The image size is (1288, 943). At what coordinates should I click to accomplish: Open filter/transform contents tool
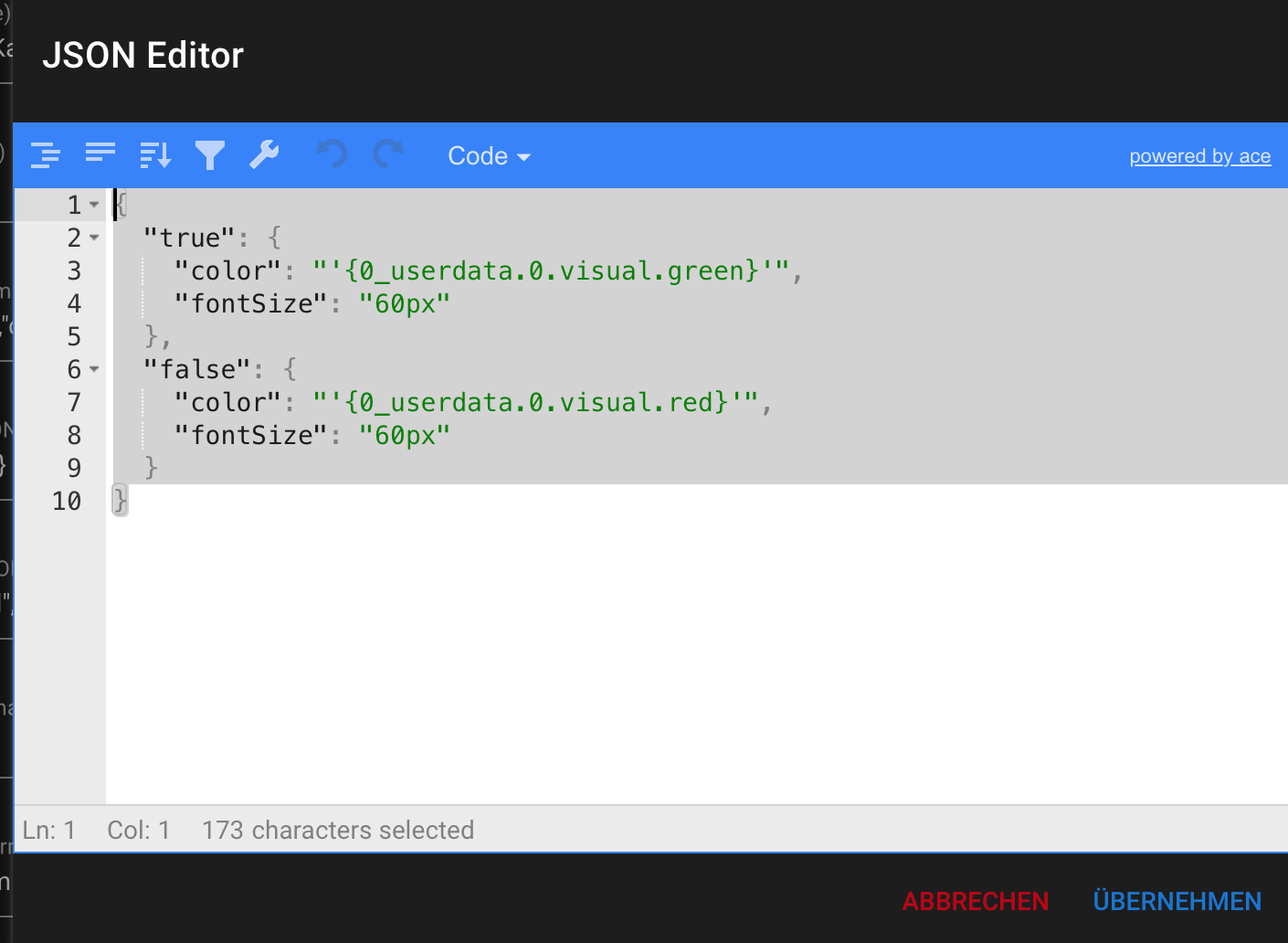[x=210, y=155]
